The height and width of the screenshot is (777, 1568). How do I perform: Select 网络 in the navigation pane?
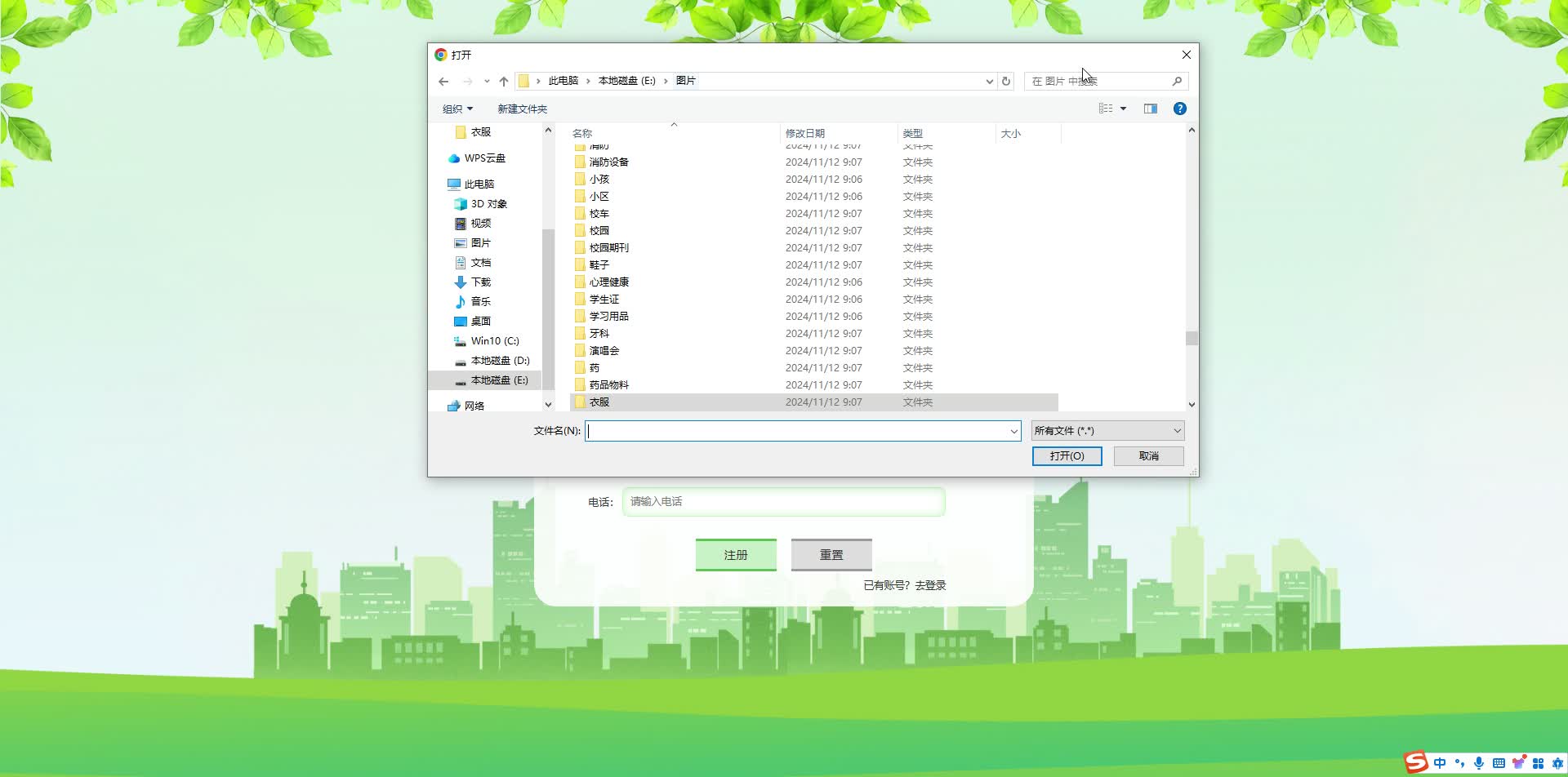pyautogui.click(x=466, y=406)
